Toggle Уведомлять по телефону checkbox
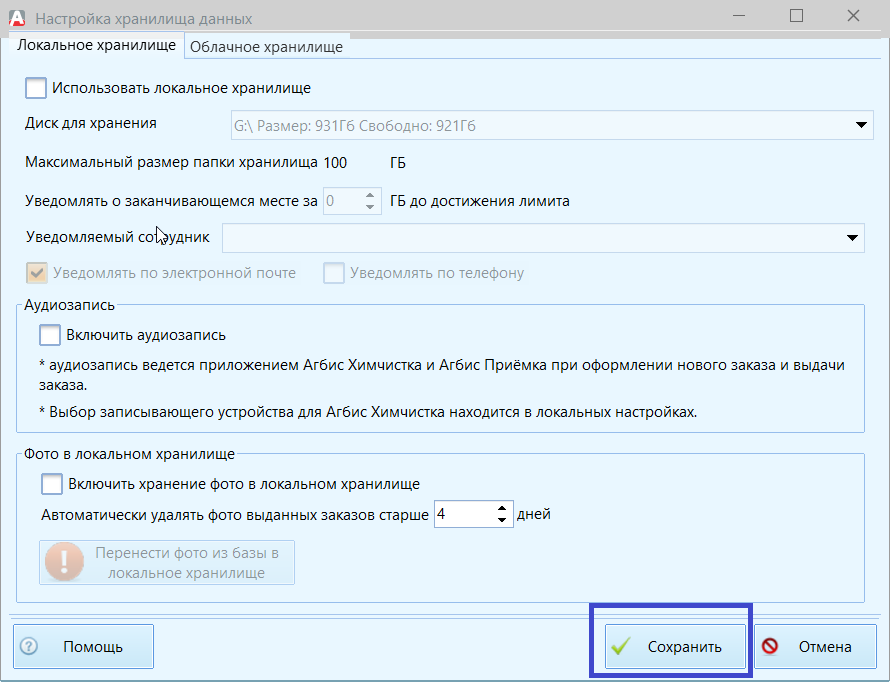 (334, 273)
